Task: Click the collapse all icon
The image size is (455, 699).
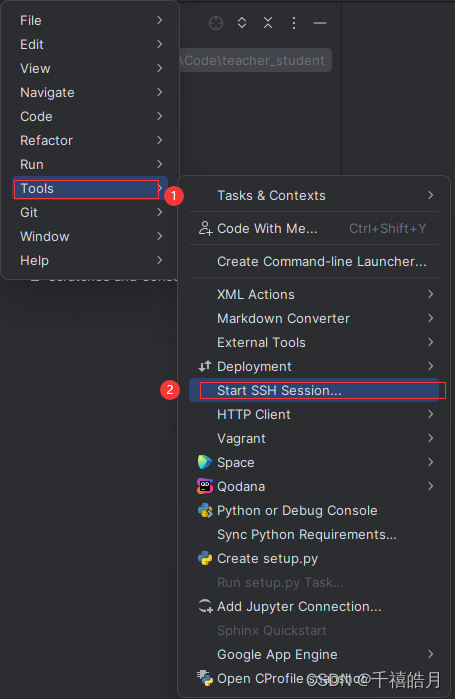Action: coord(268,23)
